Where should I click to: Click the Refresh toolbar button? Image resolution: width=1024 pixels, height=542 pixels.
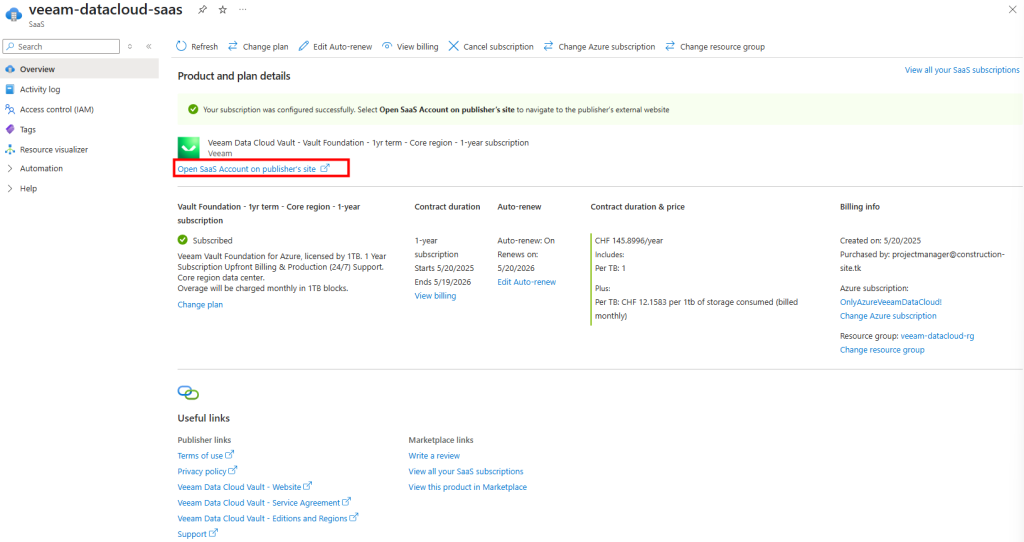pyautogui.click(x=197, y=46)
